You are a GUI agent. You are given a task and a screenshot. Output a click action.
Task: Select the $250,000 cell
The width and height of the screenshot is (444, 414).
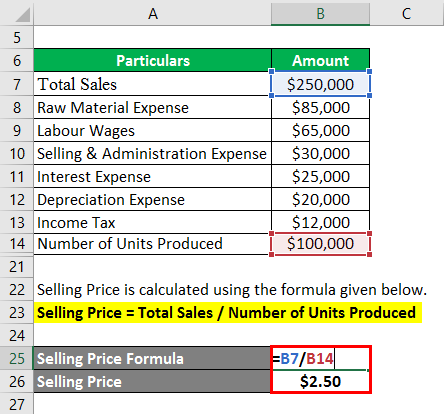320,84
